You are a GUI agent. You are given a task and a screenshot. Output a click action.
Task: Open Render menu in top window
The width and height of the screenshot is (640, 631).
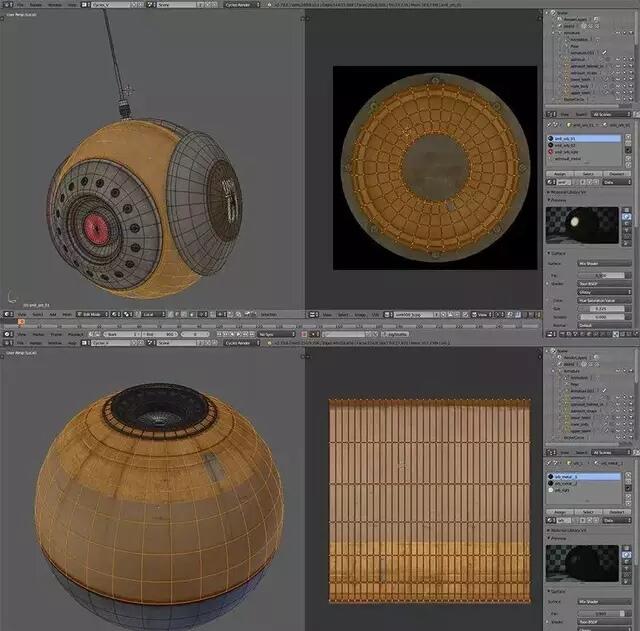[36, 5]
